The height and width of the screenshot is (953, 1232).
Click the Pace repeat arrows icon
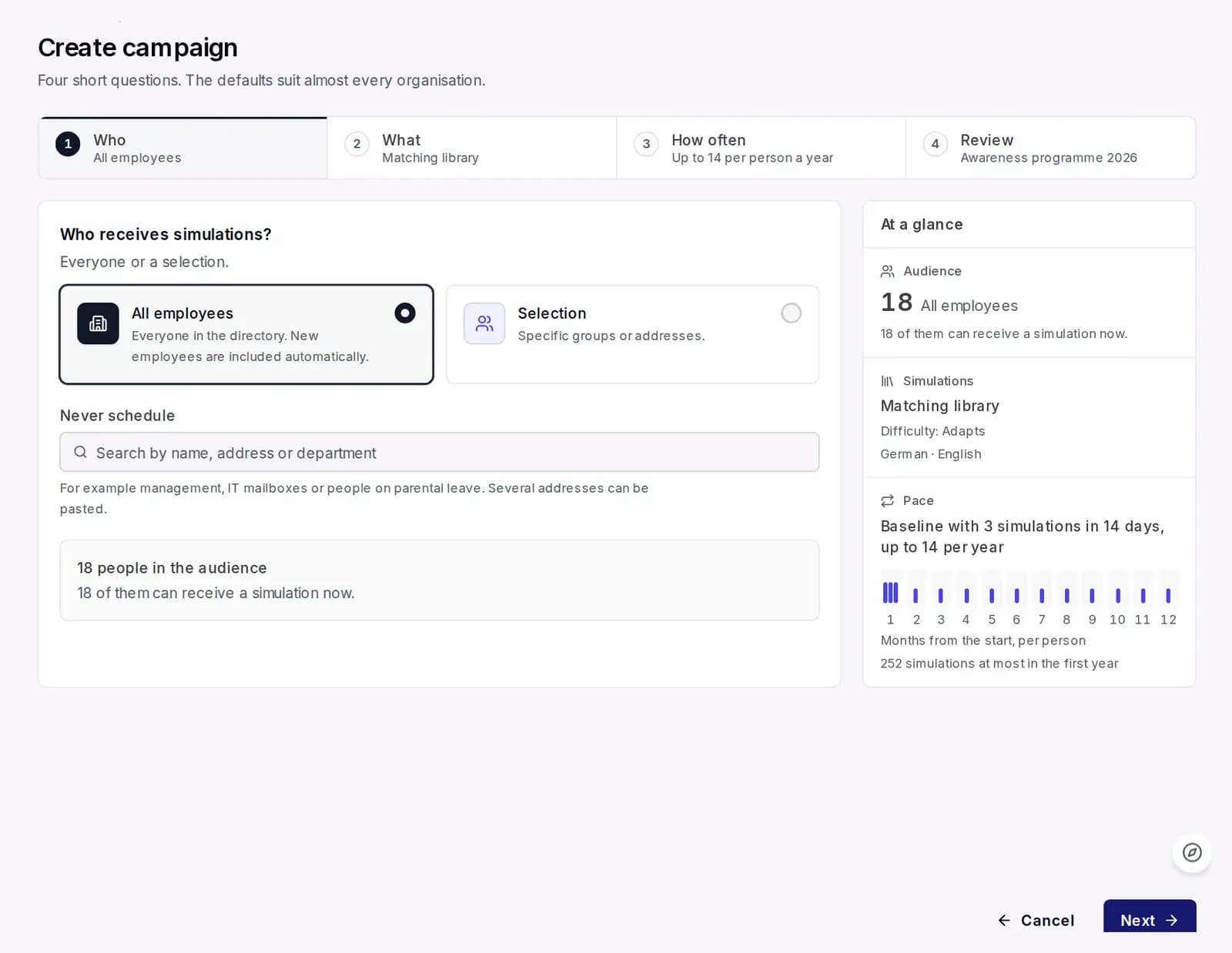(x=888, y=501)
